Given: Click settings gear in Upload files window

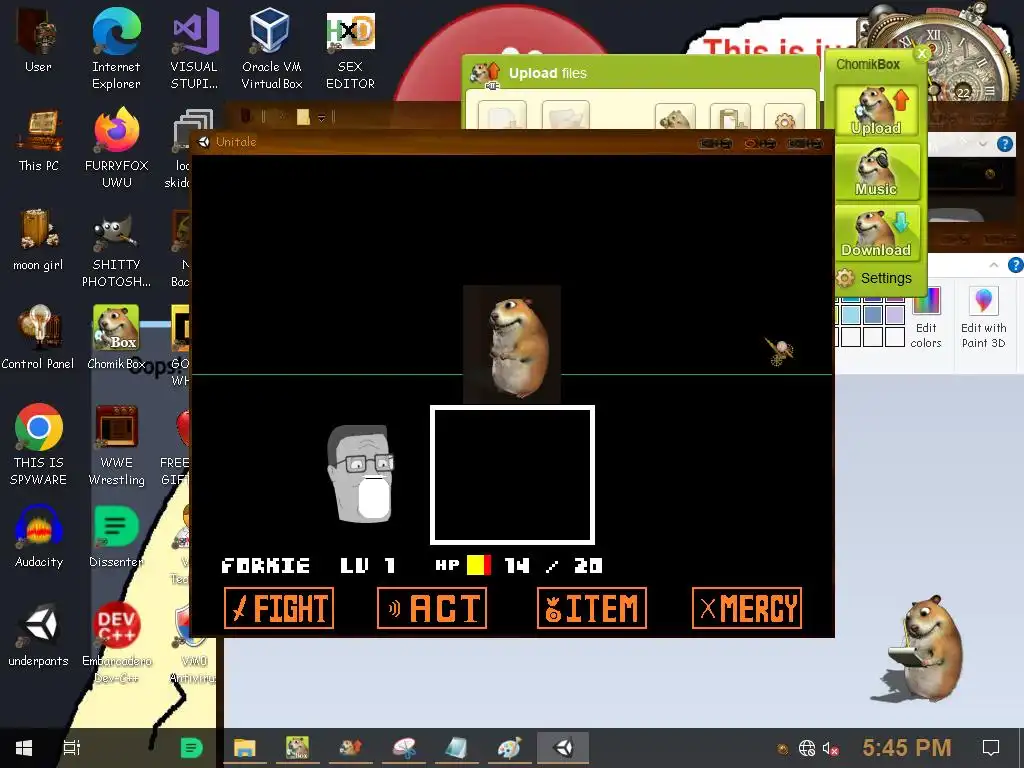Looking at the screenshot, I should tap(784, 120).
